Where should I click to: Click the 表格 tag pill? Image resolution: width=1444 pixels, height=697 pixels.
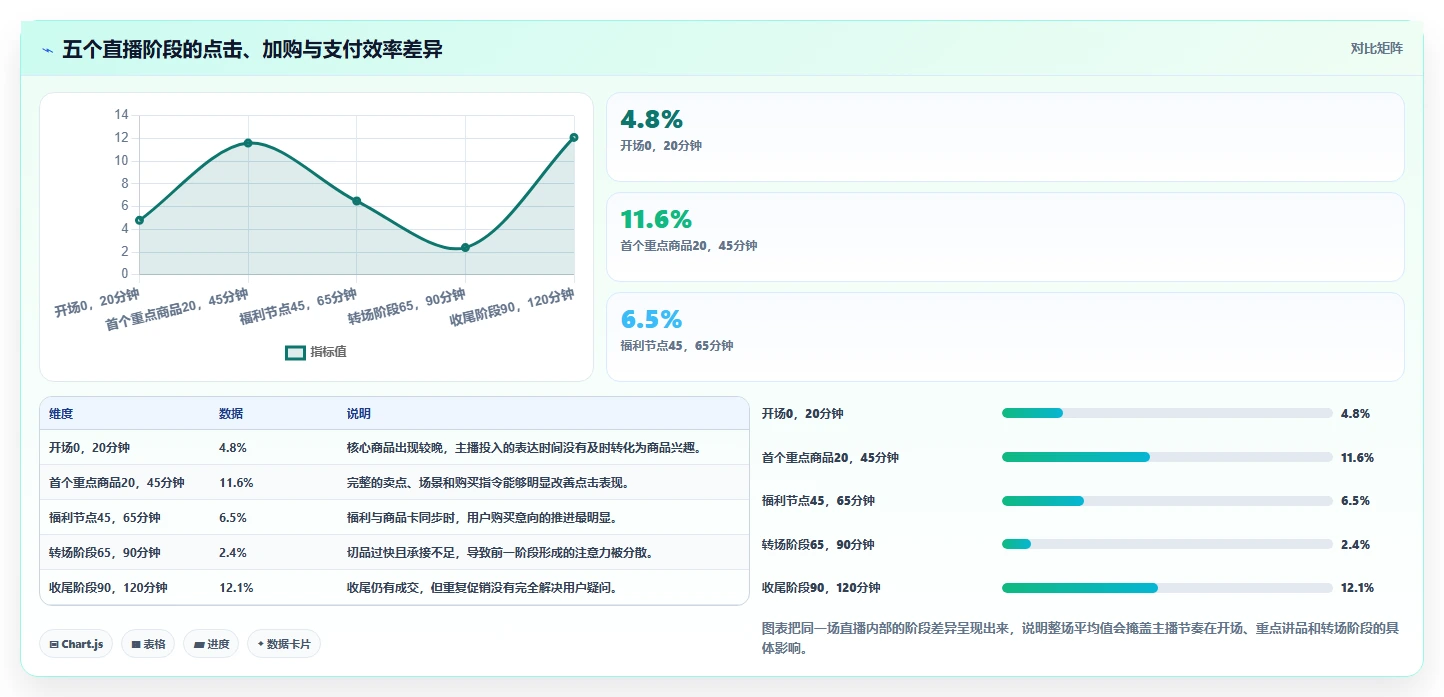click(x=149, y=644)
